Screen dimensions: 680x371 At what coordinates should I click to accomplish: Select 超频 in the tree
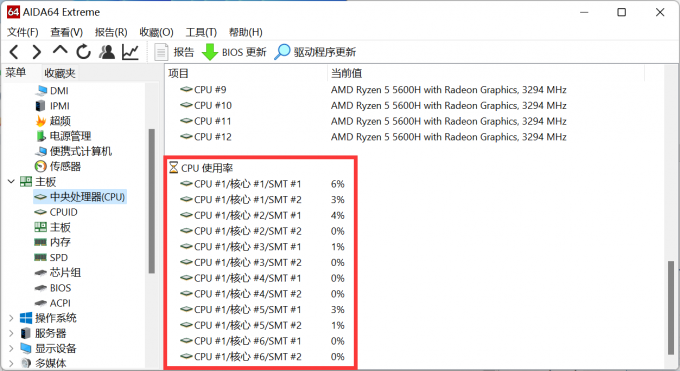tap(53, 121)
